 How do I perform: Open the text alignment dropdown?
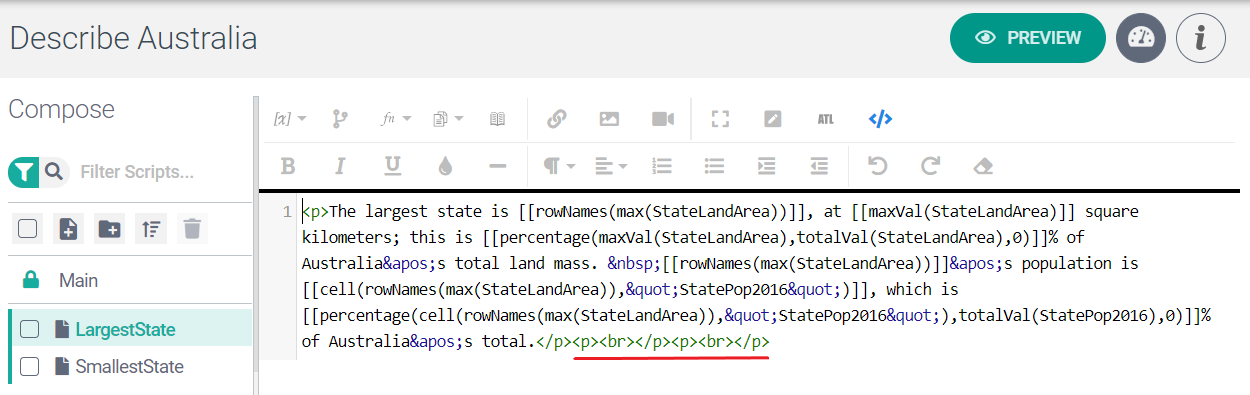point(610,166)
